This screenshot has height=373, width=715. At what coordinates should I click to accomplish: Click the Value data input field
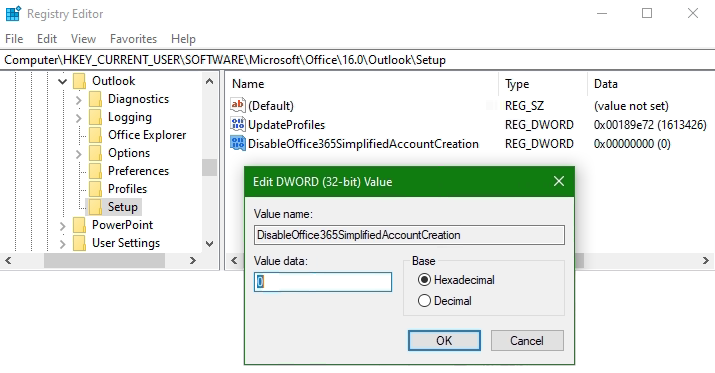323,282
